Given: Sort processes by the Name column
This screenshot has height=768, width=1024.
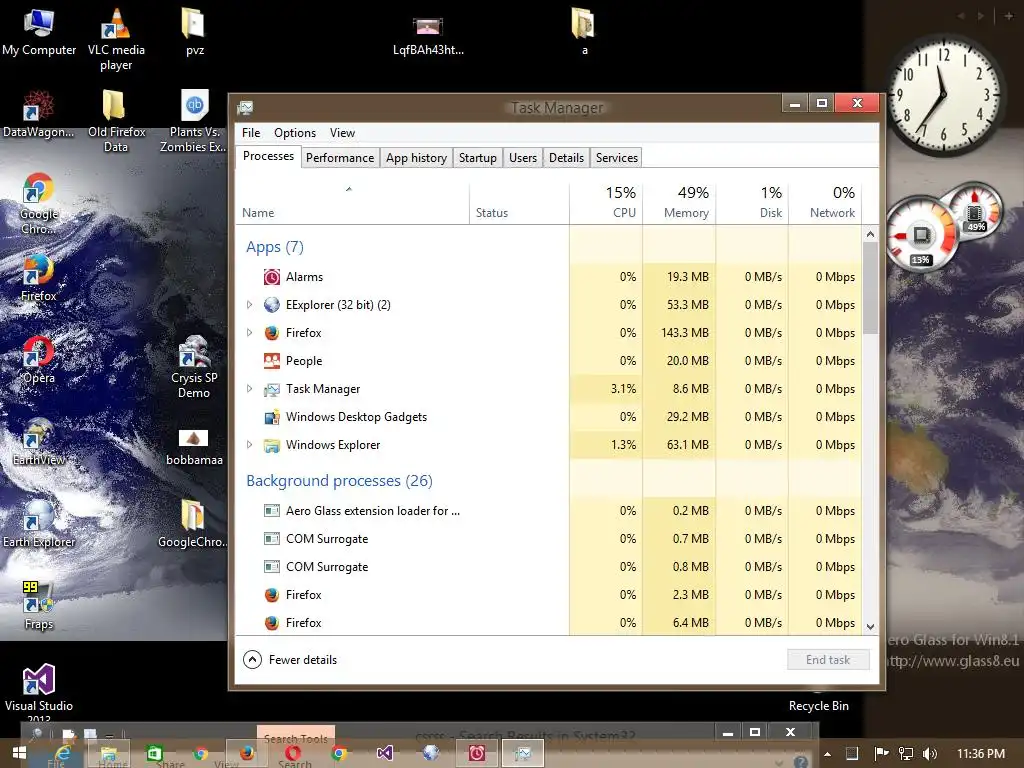Looking at the screenshot, I should (353, 204).
